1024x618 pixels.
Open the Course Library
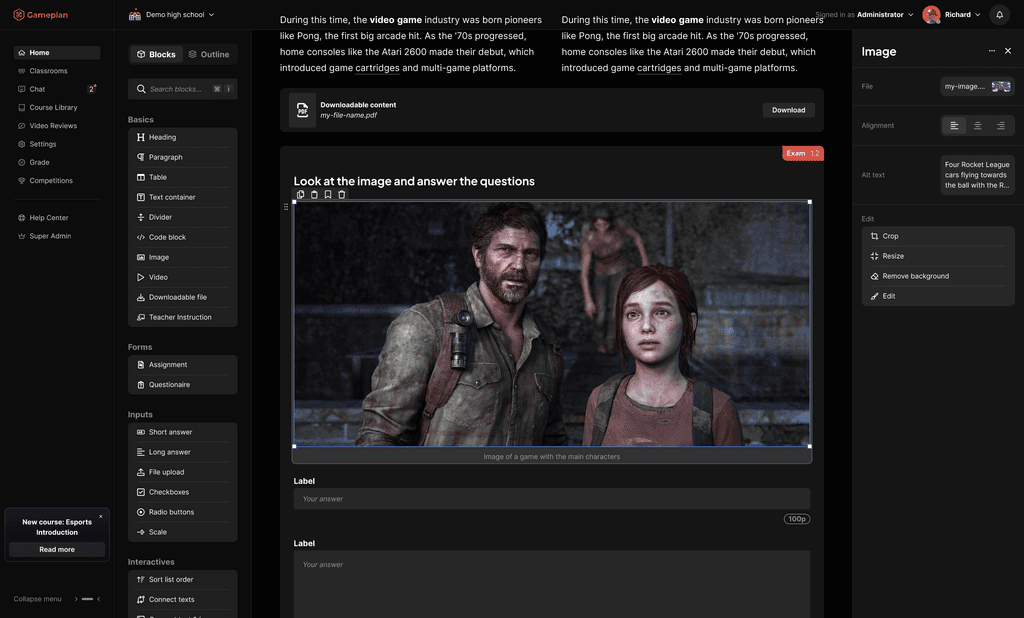(x=57, y=107)
